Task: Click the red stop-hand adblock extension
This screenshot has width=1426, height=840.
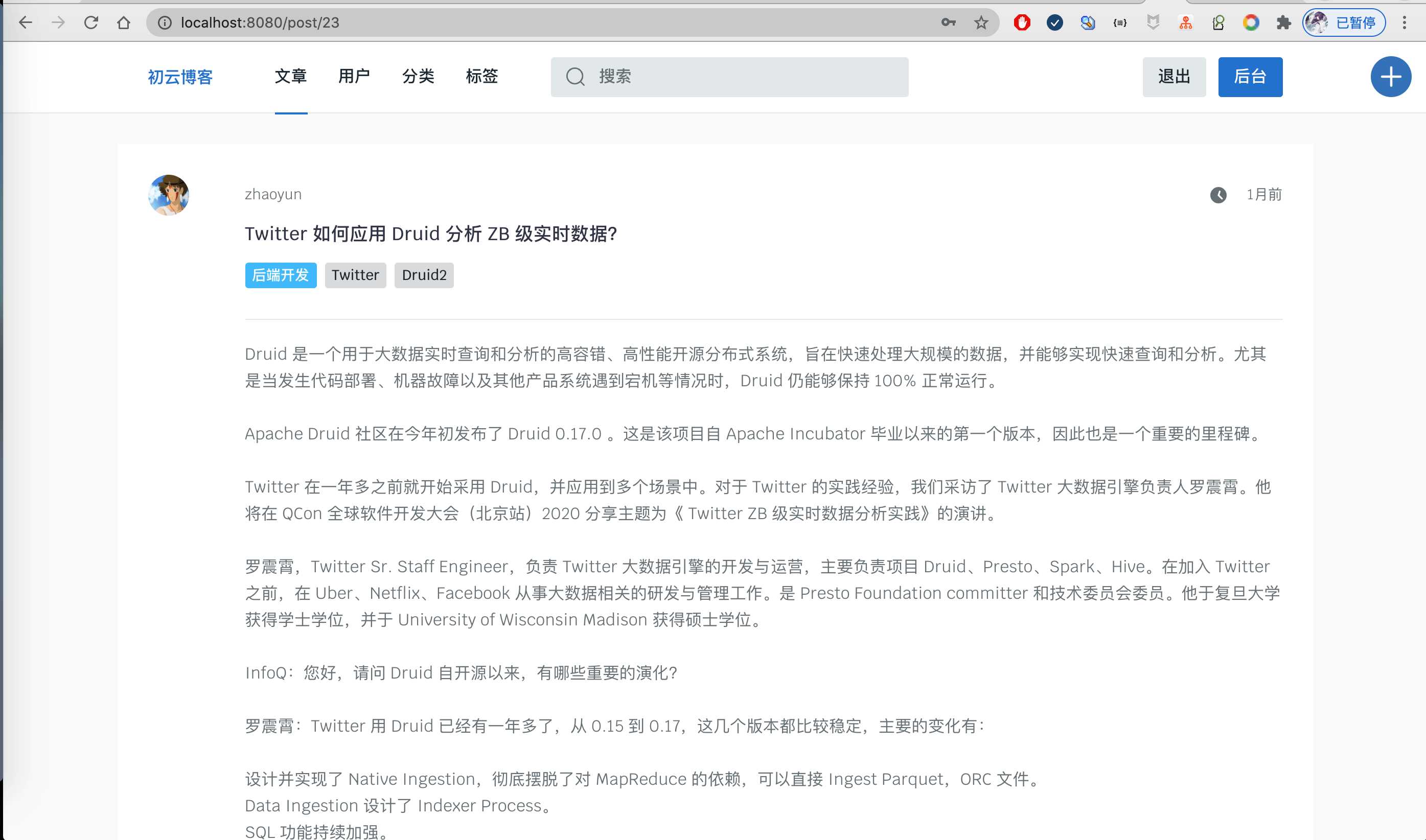Action: (1022, 22)
